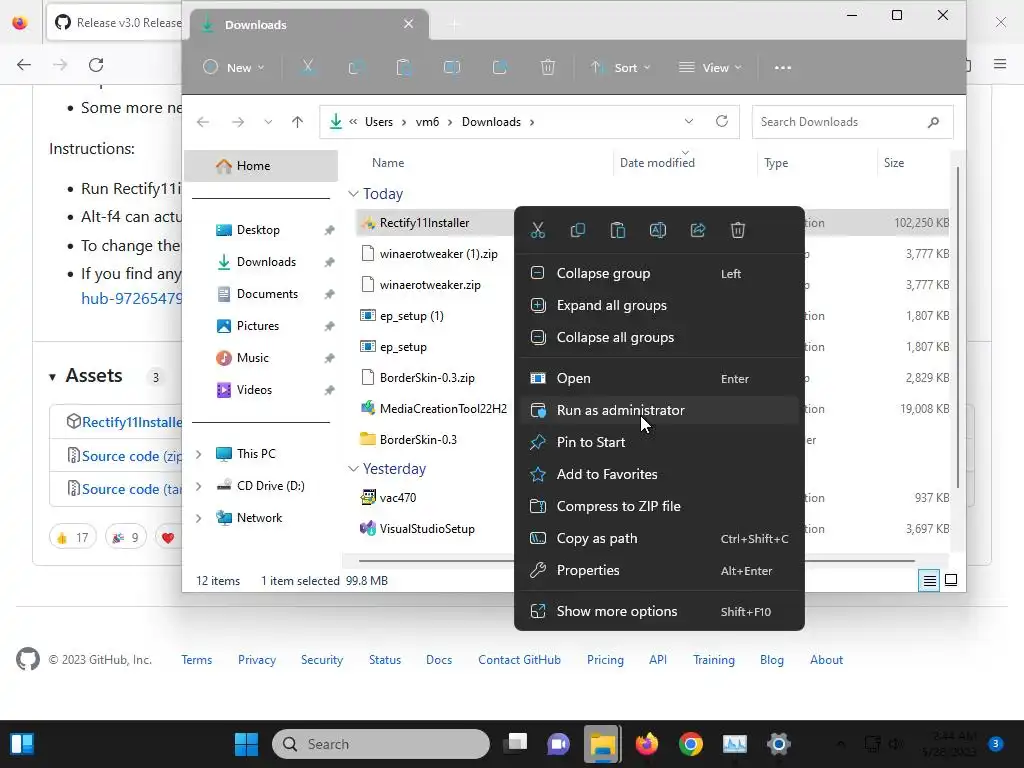The image size is (1024, 768).
Task: Click the thumbs up reaction button
Action: pos(72,537)
